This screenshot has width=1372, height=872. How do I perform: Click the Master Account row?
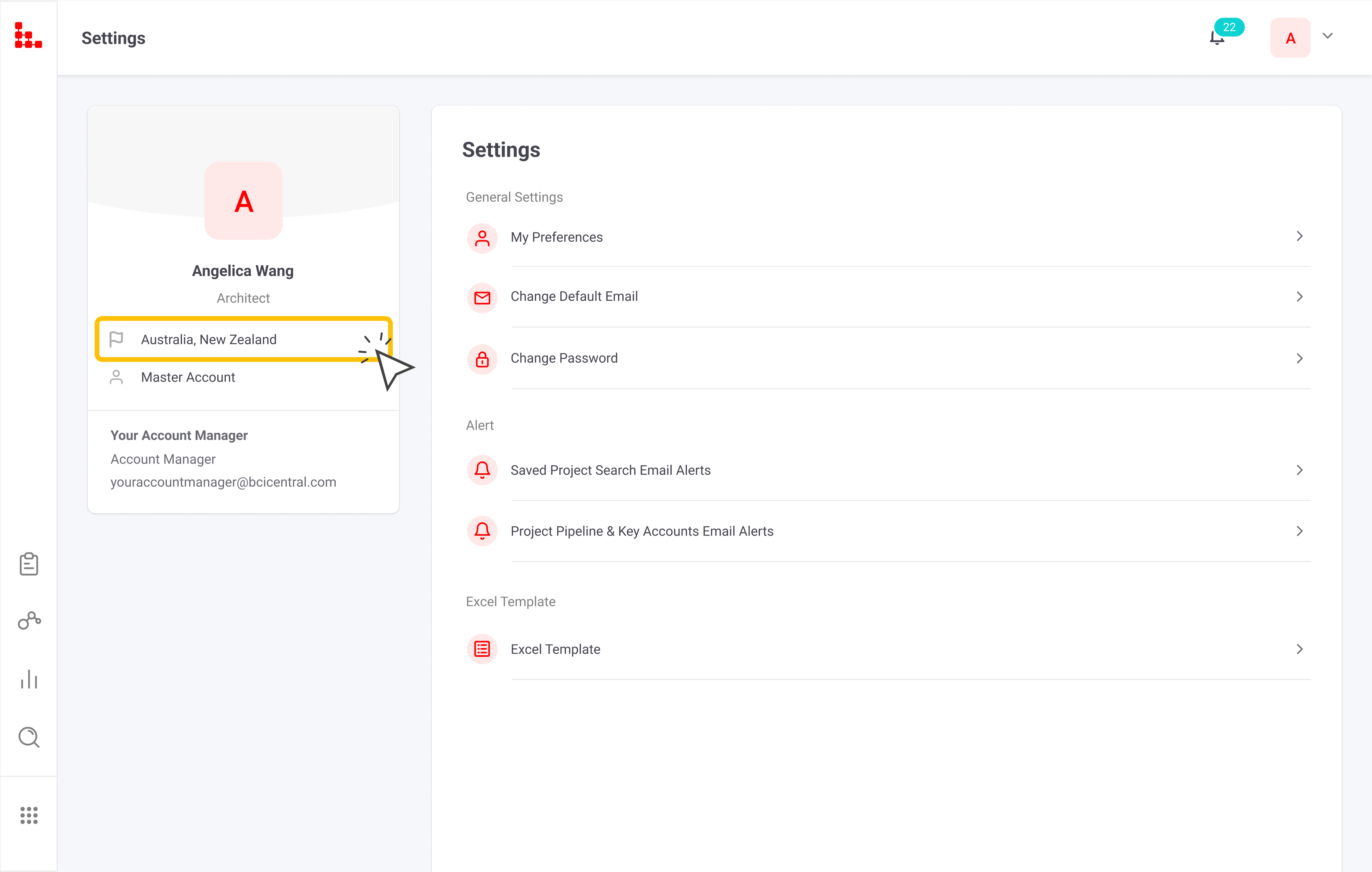pos(187,377)
